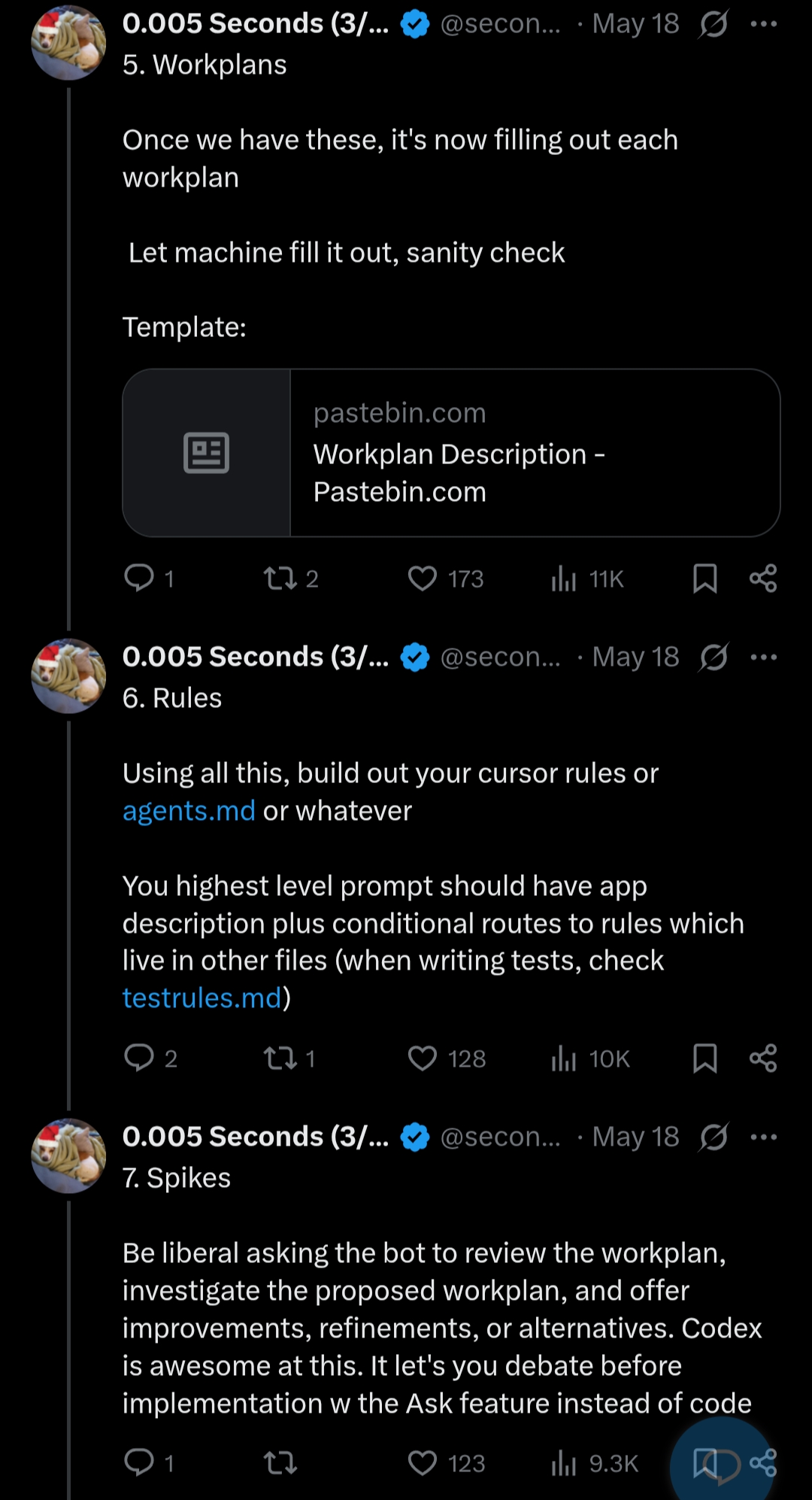Reply to the Spikes tweet

pyautogui.click(x=139, y=1462)
